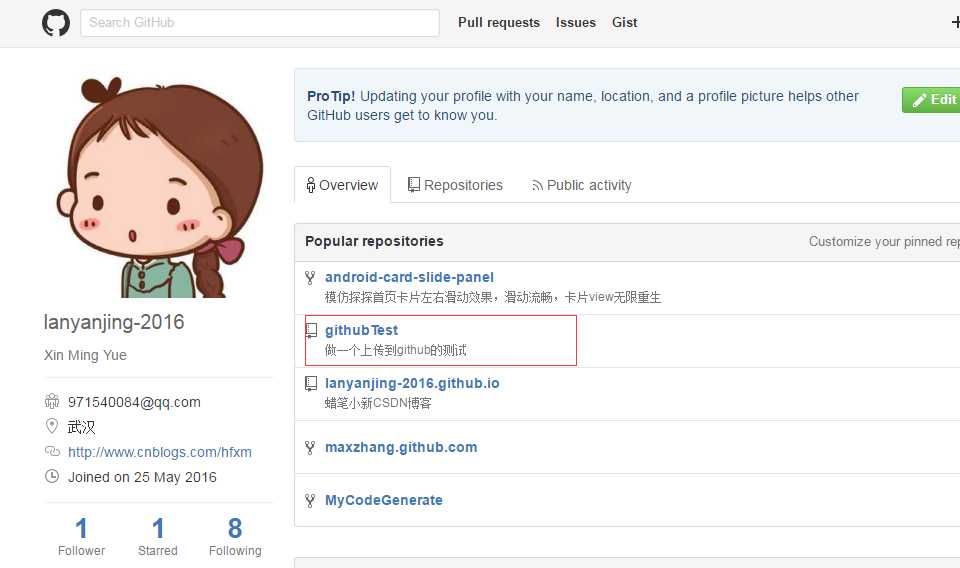Click description 蜡笔小新CSDN博客

coord(378,403)
